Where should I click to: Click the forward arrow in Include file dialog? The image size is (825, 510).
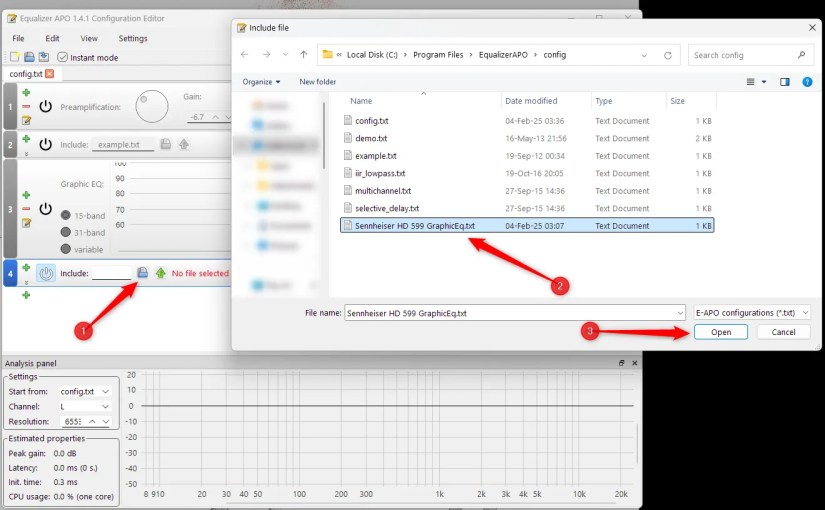[x=266, y=55]
